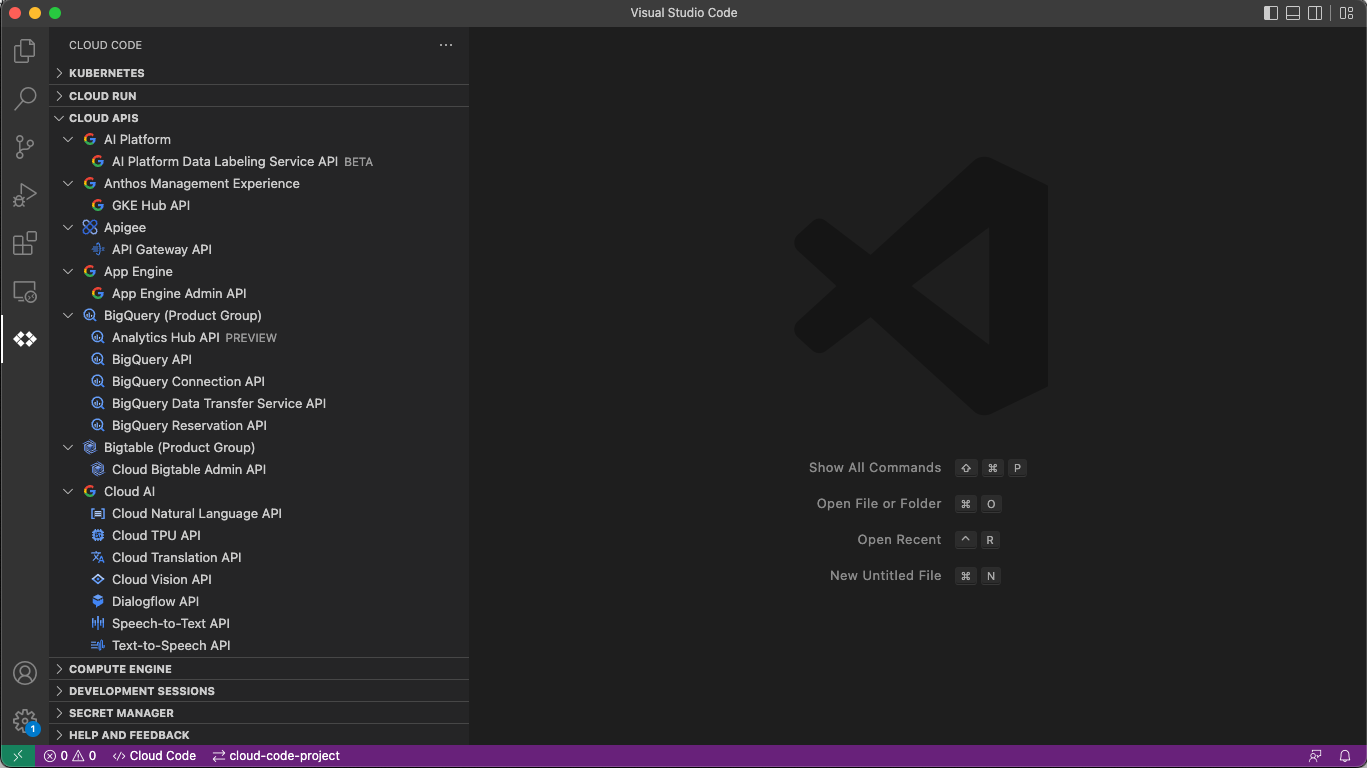Expand the Compute Engine section
Screen dimensions: 1367x768
pos(259,669)
